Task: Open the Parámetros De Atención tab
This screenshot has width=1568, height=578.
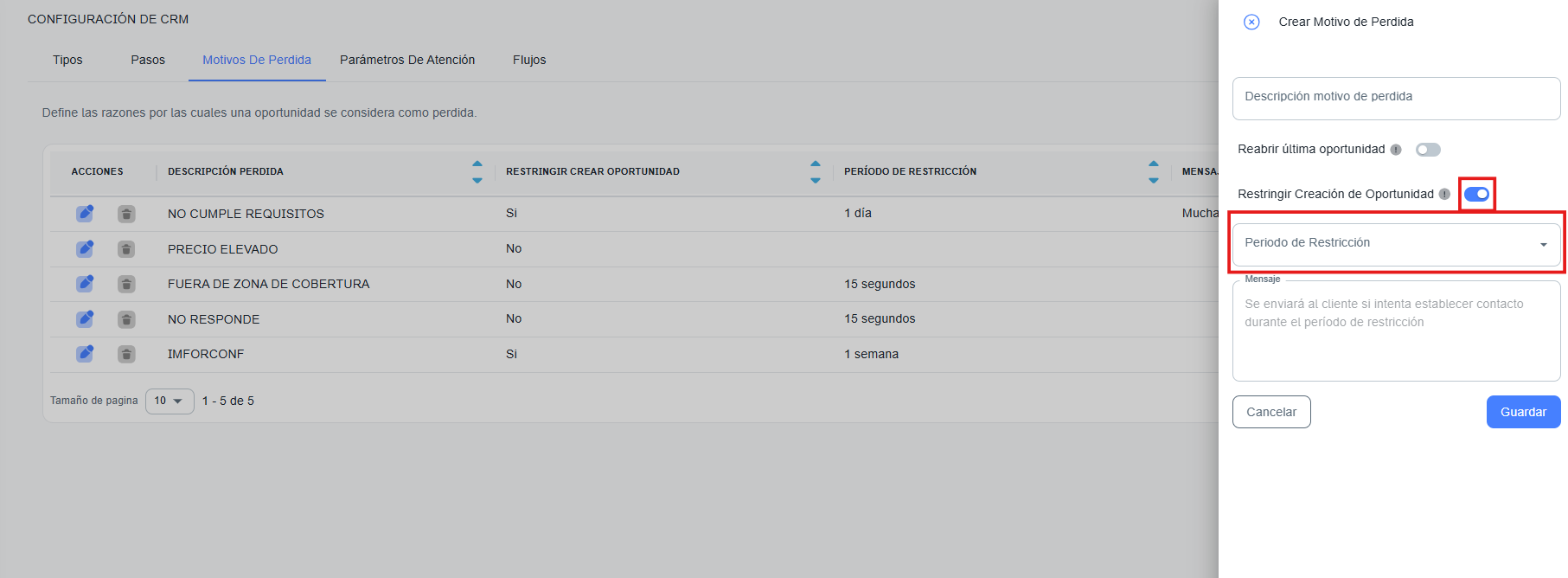Action: [x=407, y=60]
